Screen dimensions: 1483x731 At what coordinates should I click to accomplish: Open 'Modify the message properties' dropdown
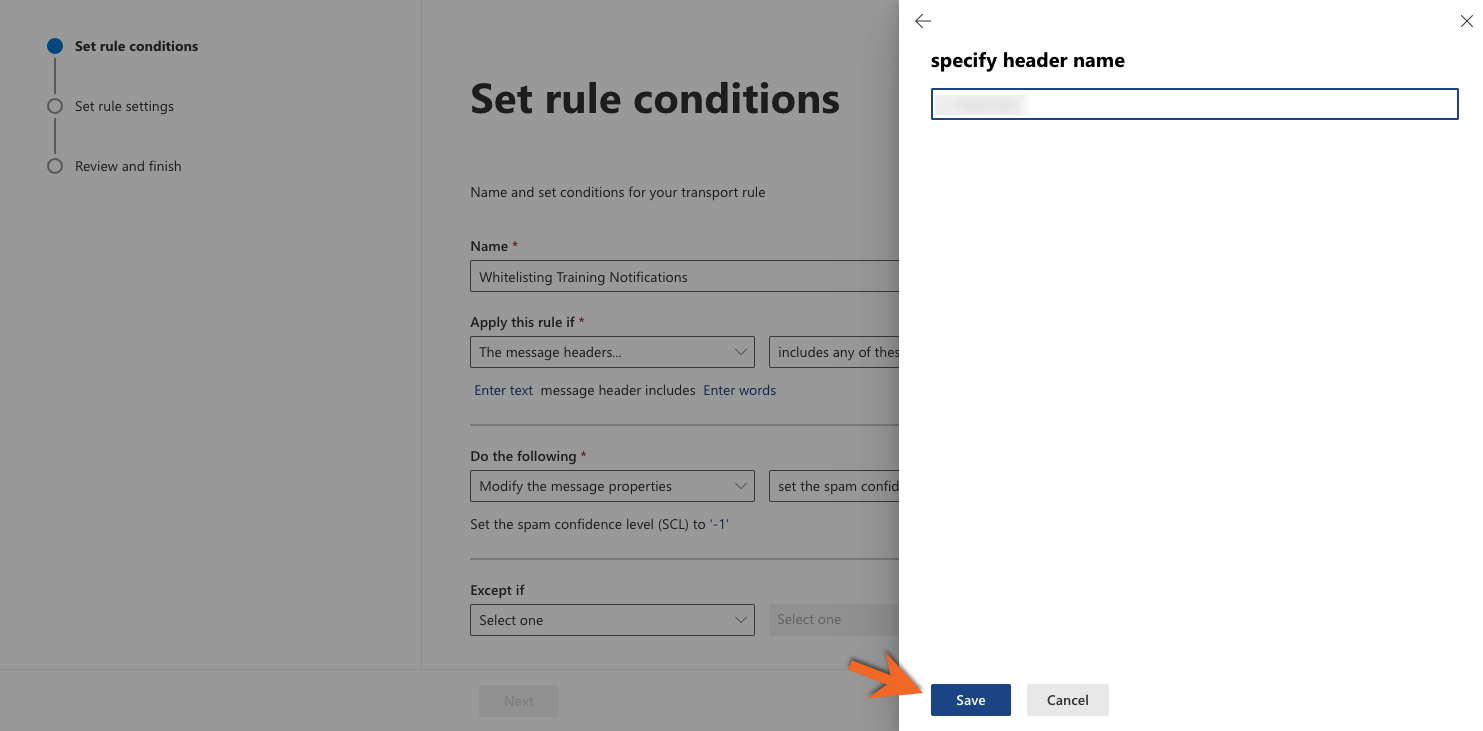coord(612,486)
